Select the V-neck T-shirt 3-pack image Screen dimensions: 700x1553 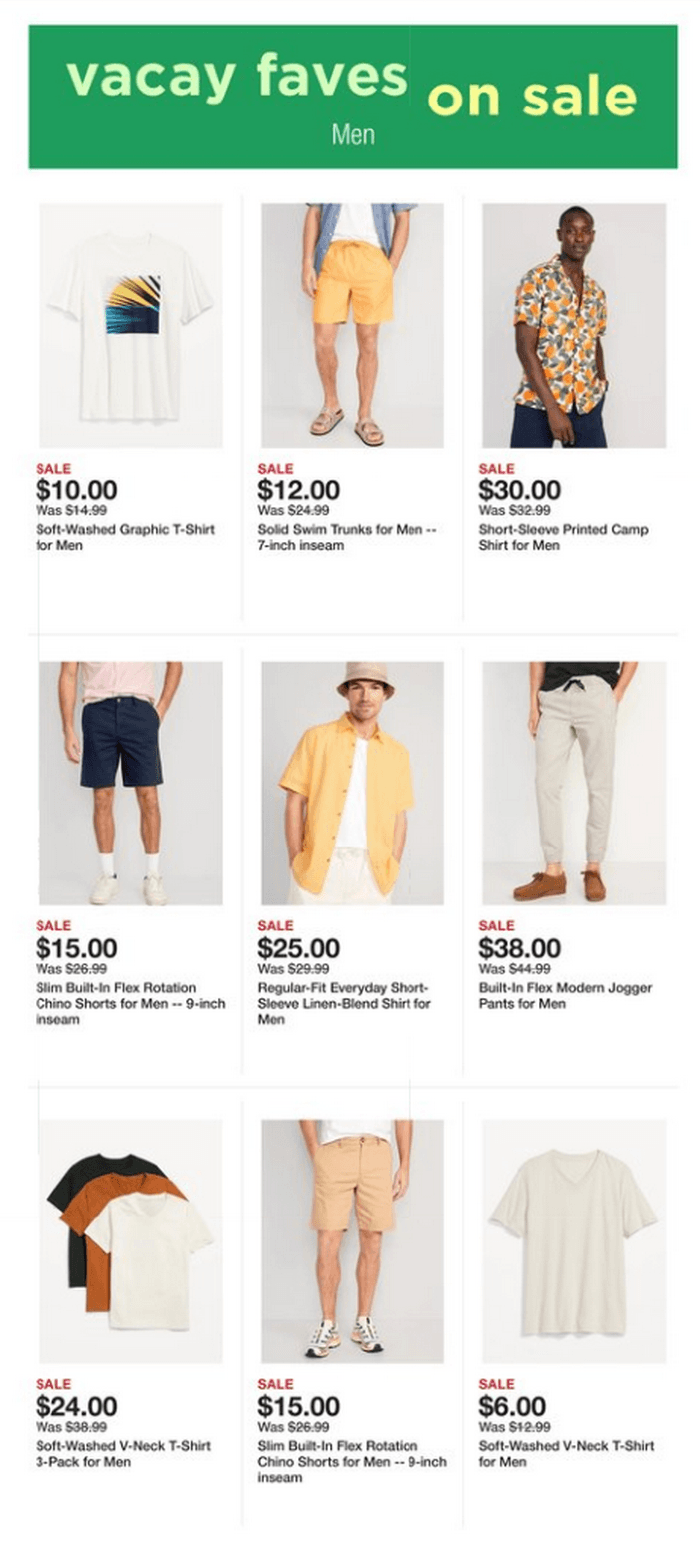point(131,1241)
